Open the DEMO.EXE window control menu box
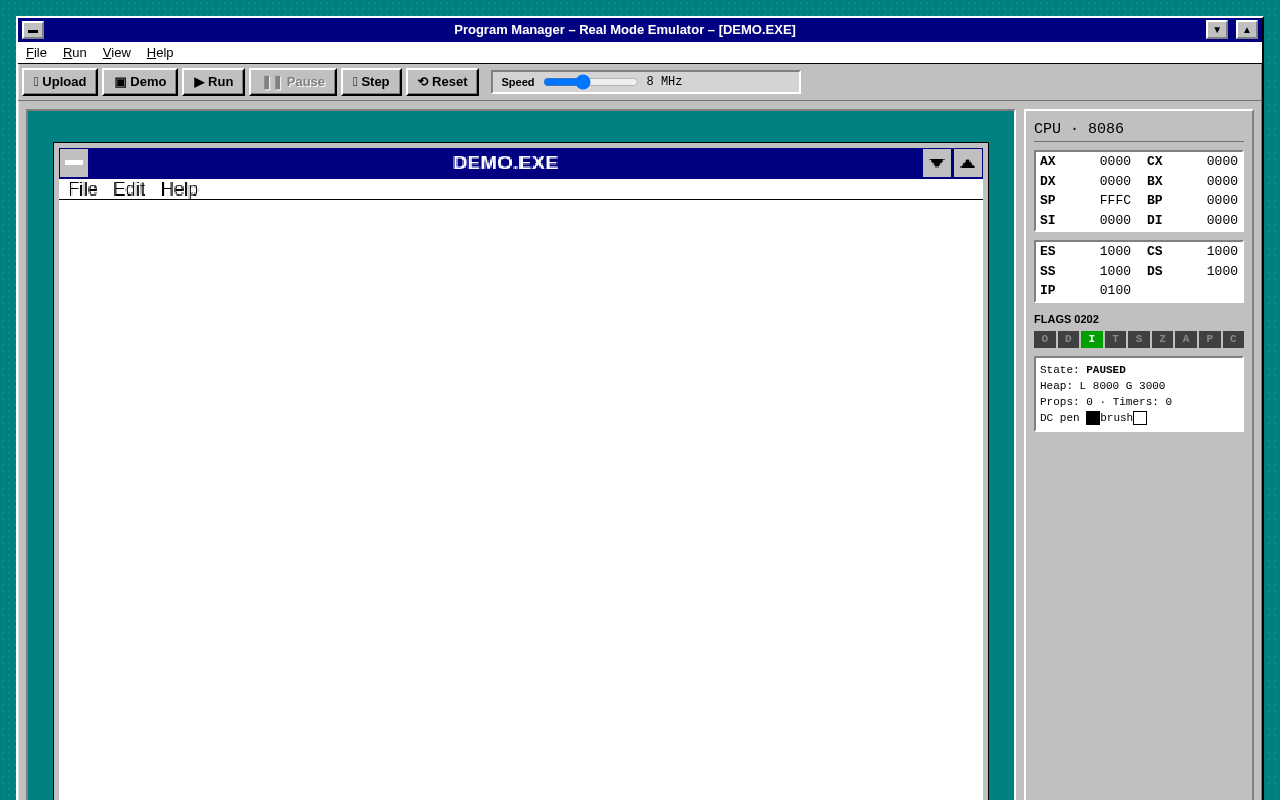 coord(74,163)
